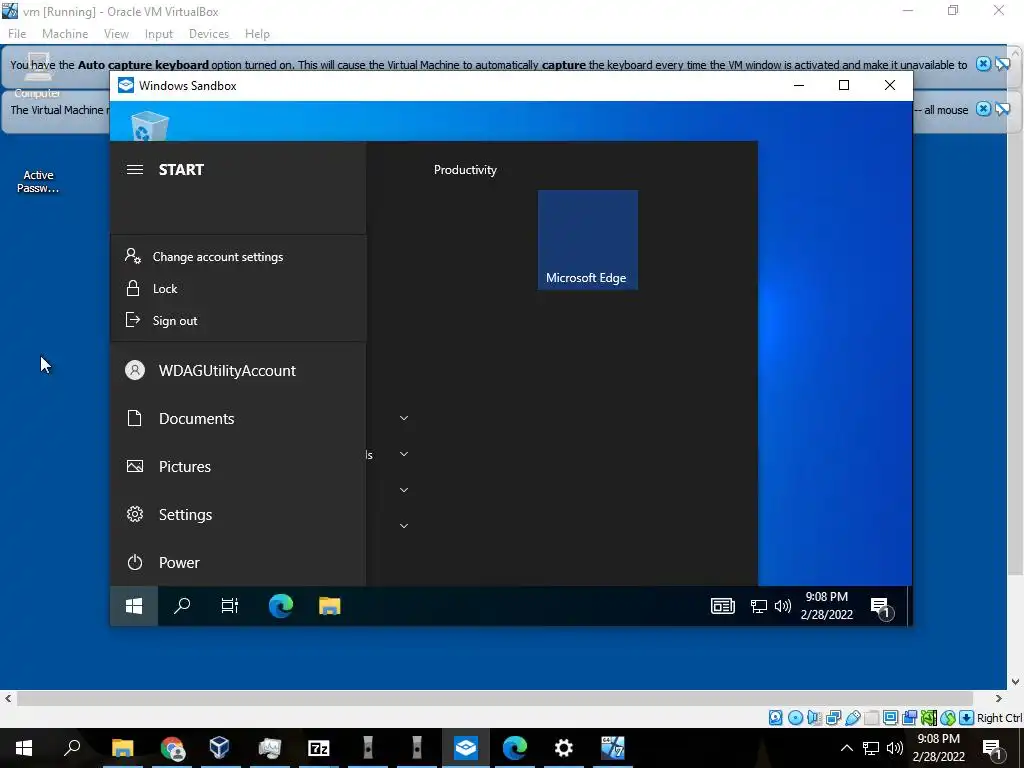1024x768 pixels.
Task: Click the Recycle Bin icon in Sandbox
Action: tap(150, 125)
